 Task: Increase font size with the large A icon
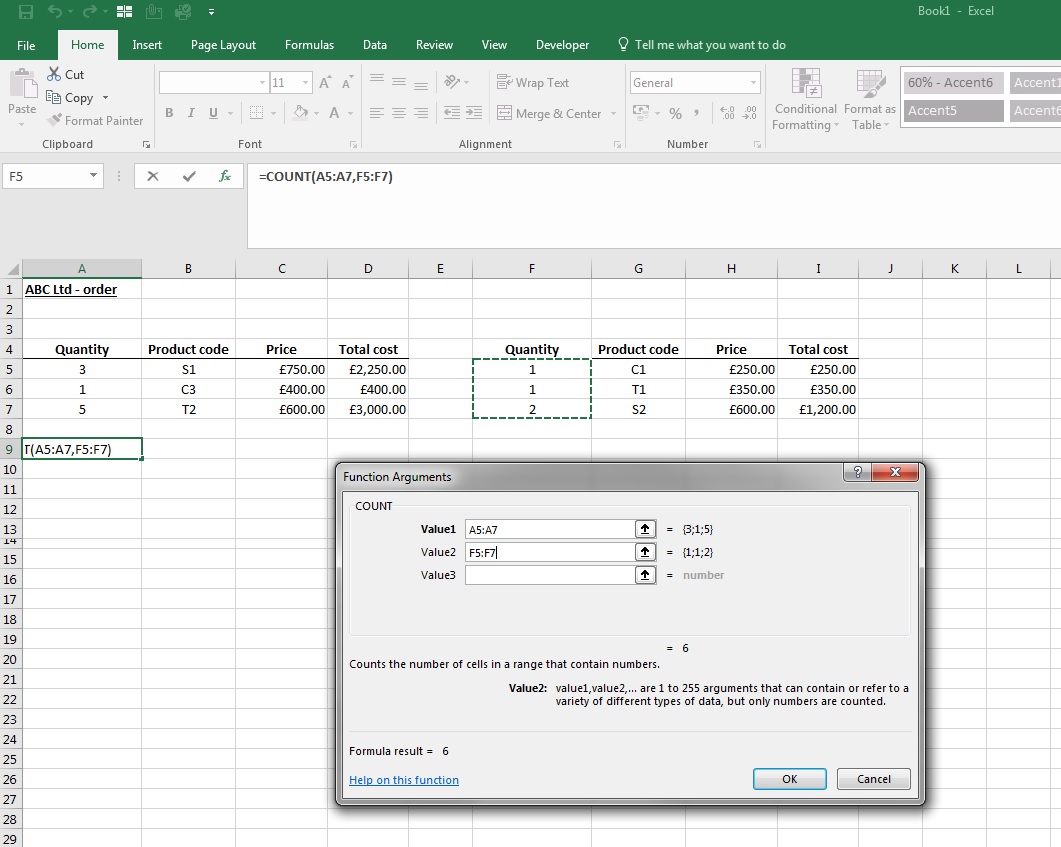(325, 83)
